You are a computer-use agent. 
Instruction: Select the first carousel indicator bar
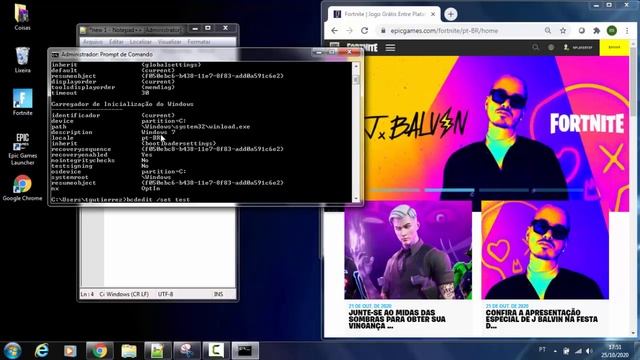pos(395,190)
